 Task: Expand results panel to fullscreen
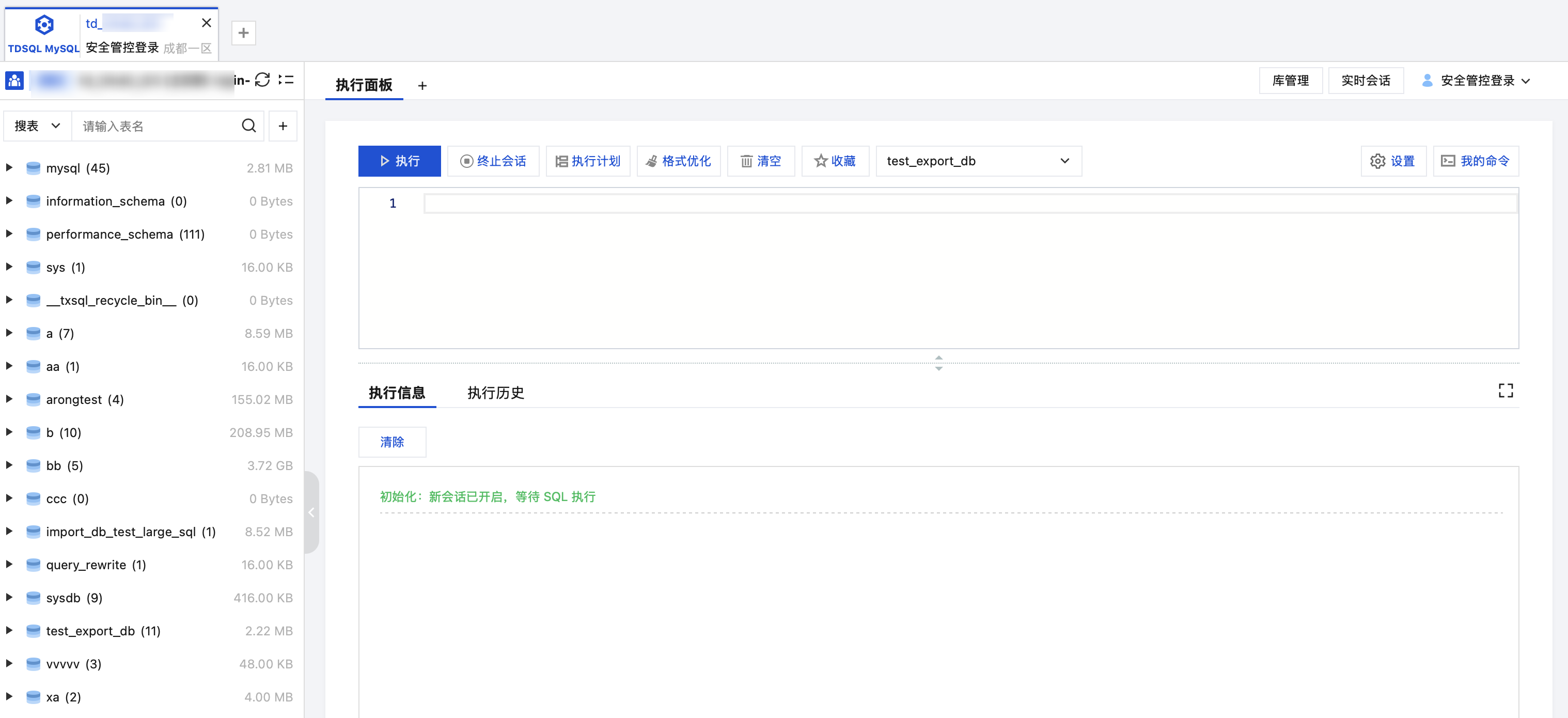(1506, 391)
